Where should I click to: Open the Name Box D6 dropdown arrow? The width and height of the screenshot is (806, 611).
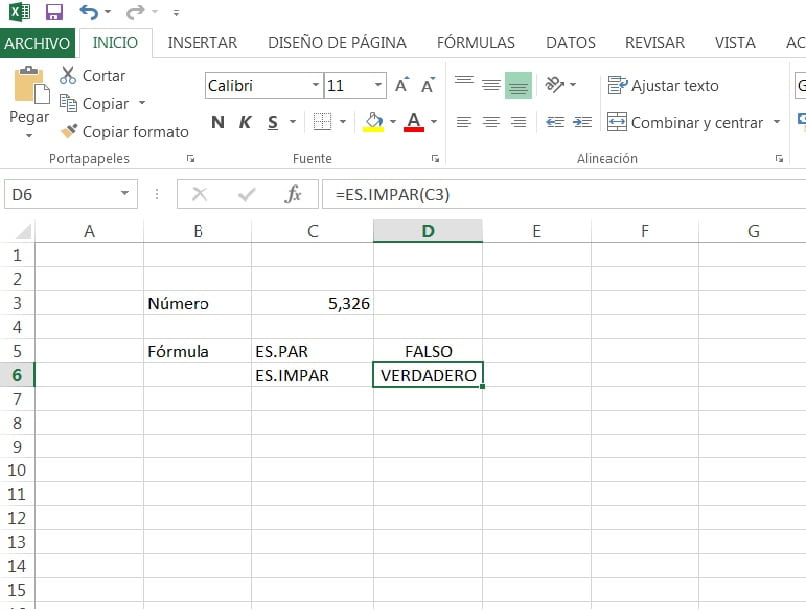point(124,194)
